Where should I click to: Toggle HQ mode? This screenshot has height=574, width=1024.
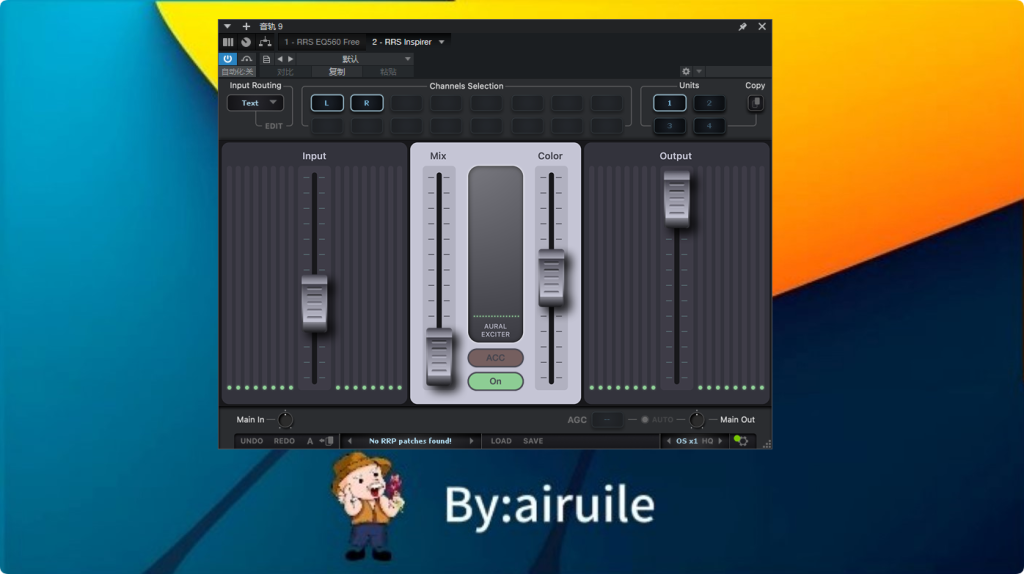(x=707, y=441)
